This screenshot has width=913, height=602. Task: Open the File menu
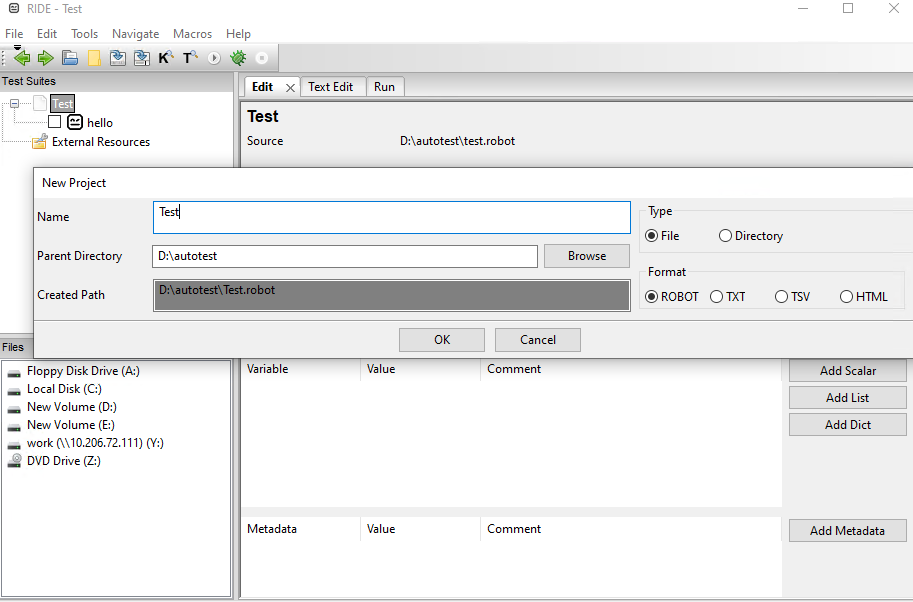coord(14,34)
